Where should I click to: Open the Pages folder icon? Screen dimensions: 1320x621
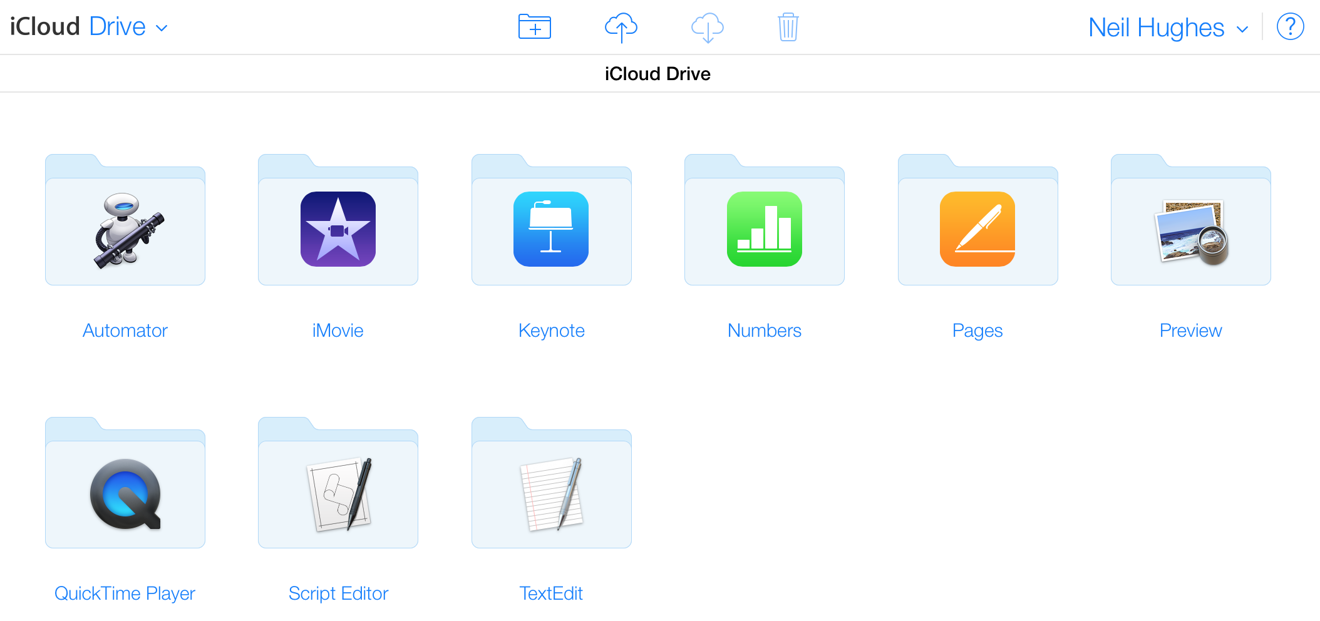[978, 220]
